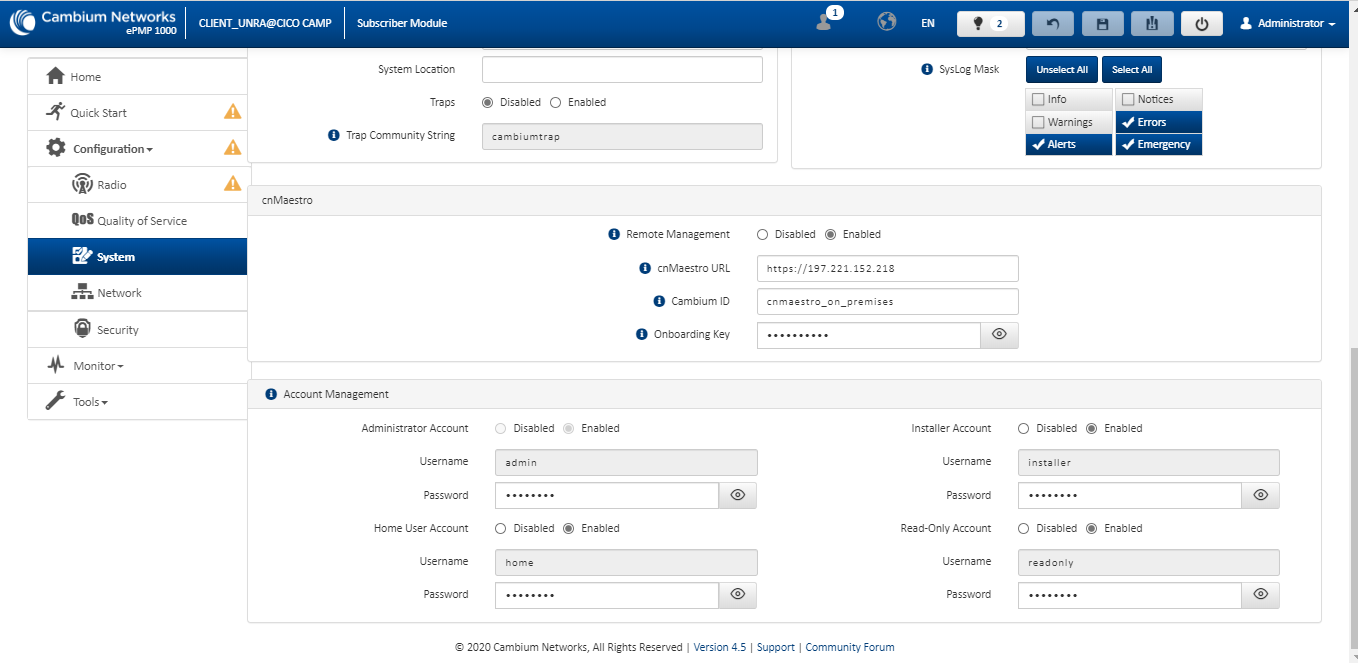Open the lightbulb alerts button
The width and height of the screenshot is (1358, 663).
(989, 23)
